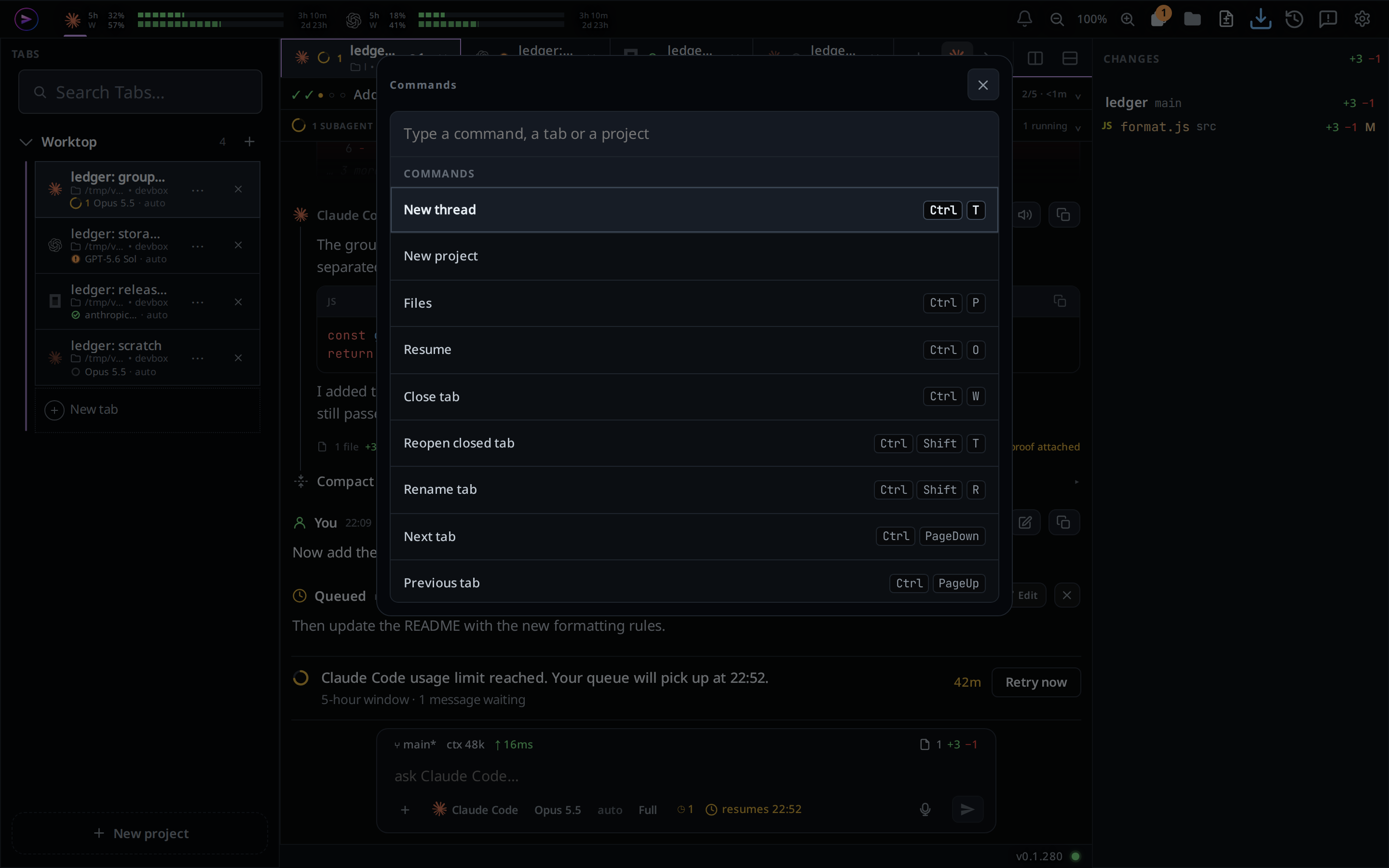The height and width of the screenshot is (868, 1389).
Task: Copy the Claude Code message
Action: [x=1063, y=215]
